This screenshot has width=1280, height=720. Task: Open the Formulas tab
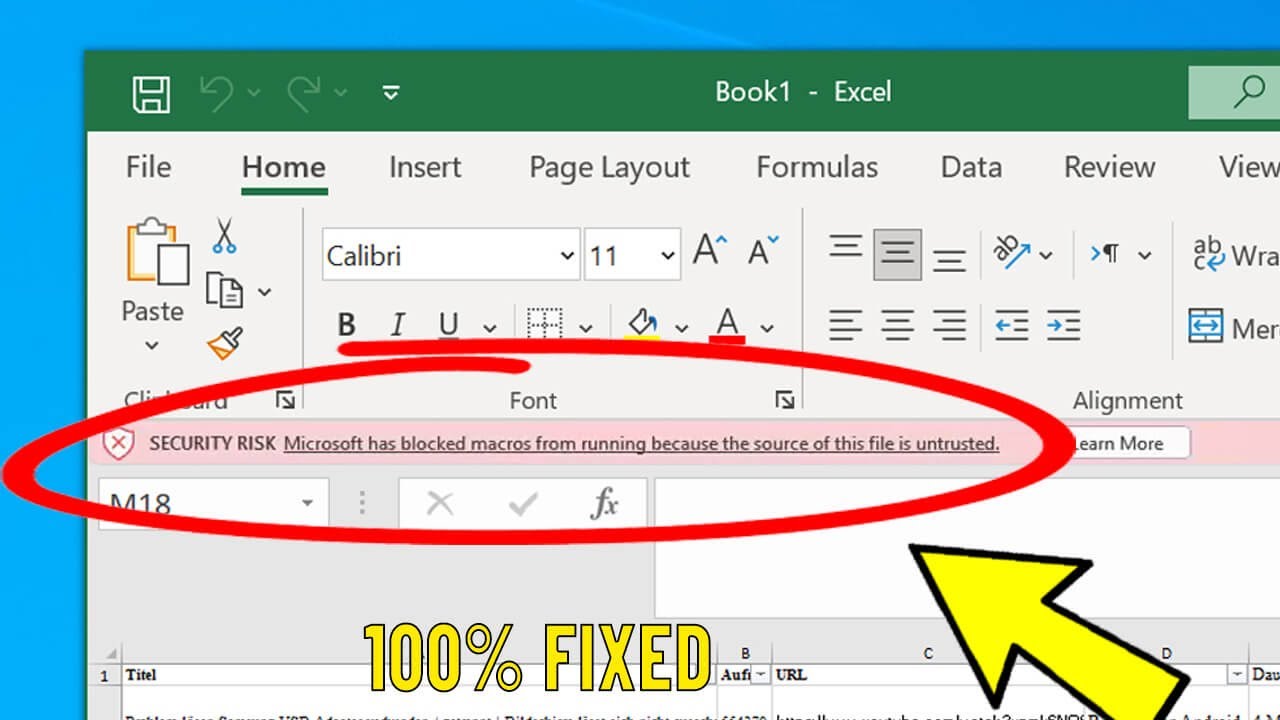[817, 167]
